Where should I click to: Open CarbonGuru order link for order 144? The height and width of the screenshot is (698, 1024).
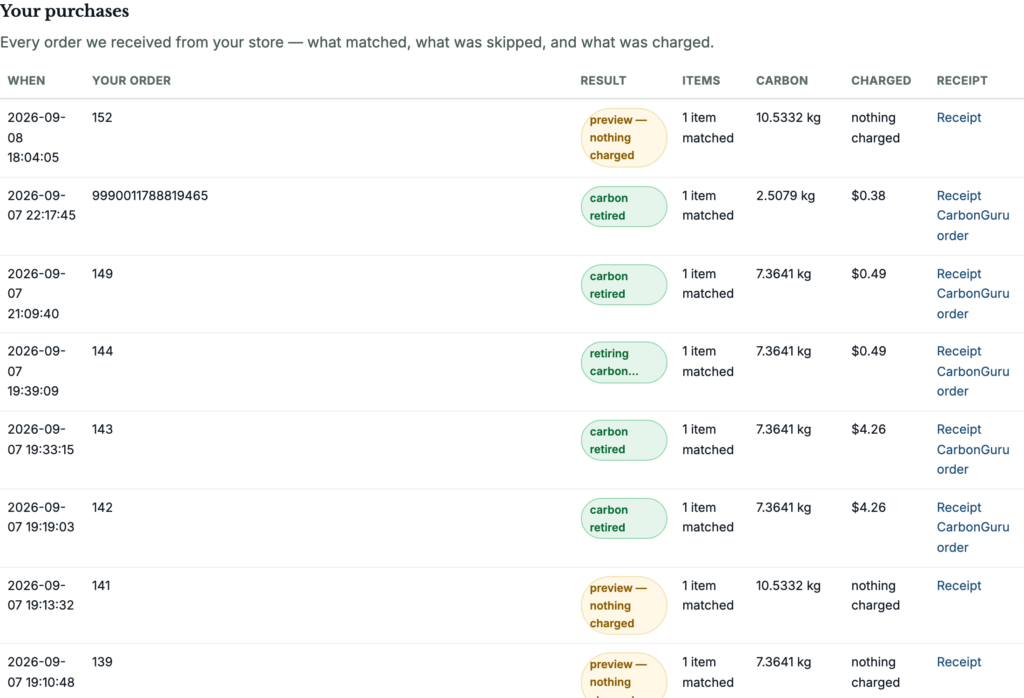coord(973,381)
